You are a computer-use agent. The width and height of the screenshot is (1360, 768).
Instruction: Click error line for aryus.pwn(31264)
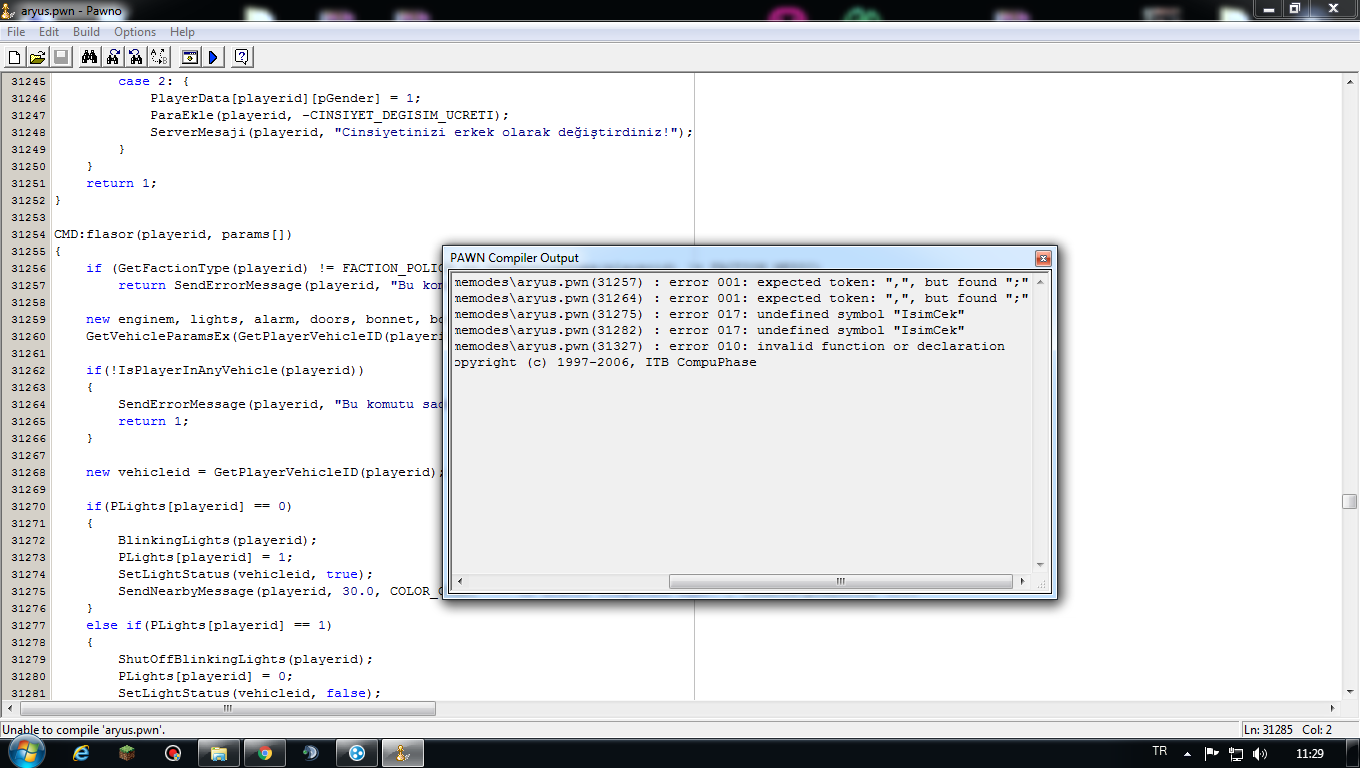coord(741,298)
